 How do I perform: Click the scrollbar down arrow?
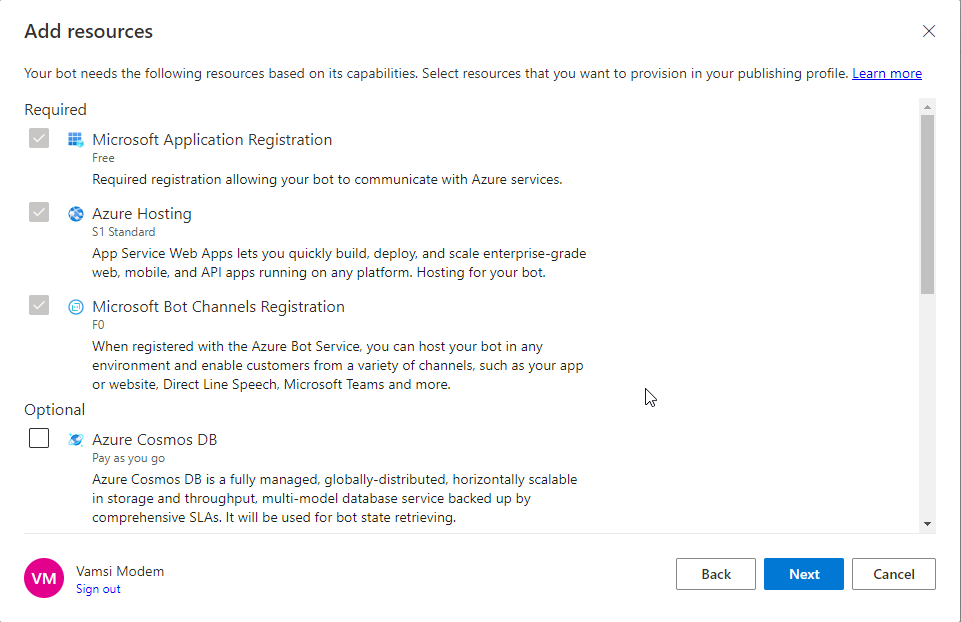(x=927, y=524)
